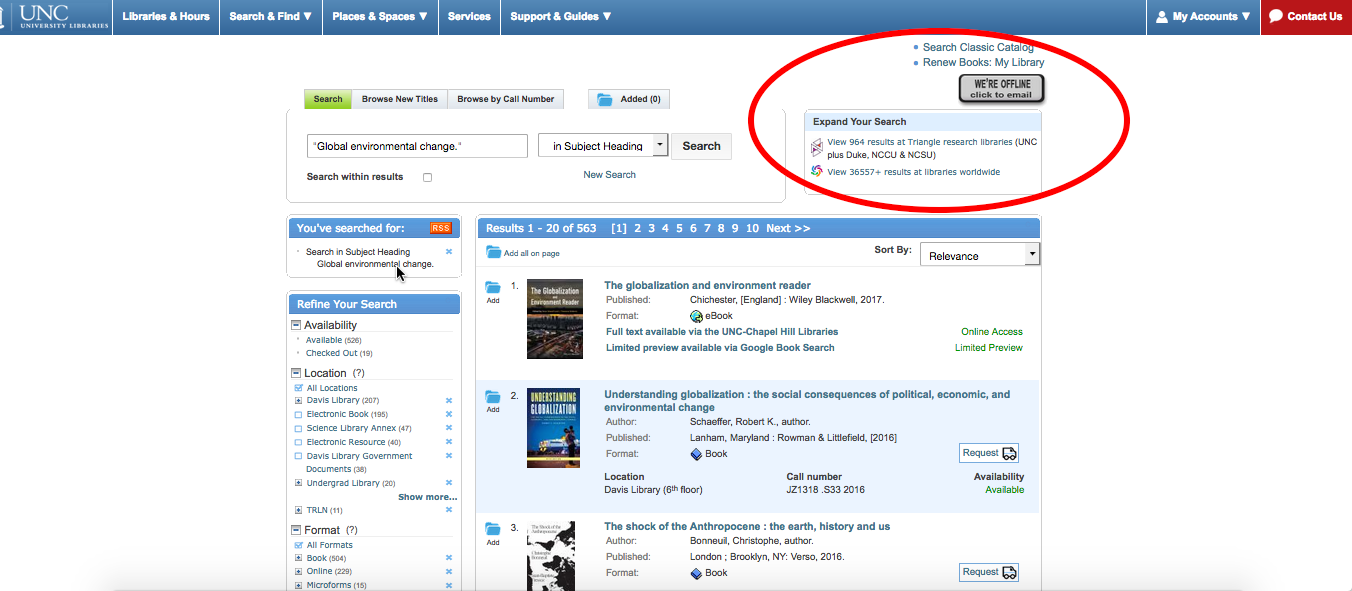Expand the Davis Library location

299,400
